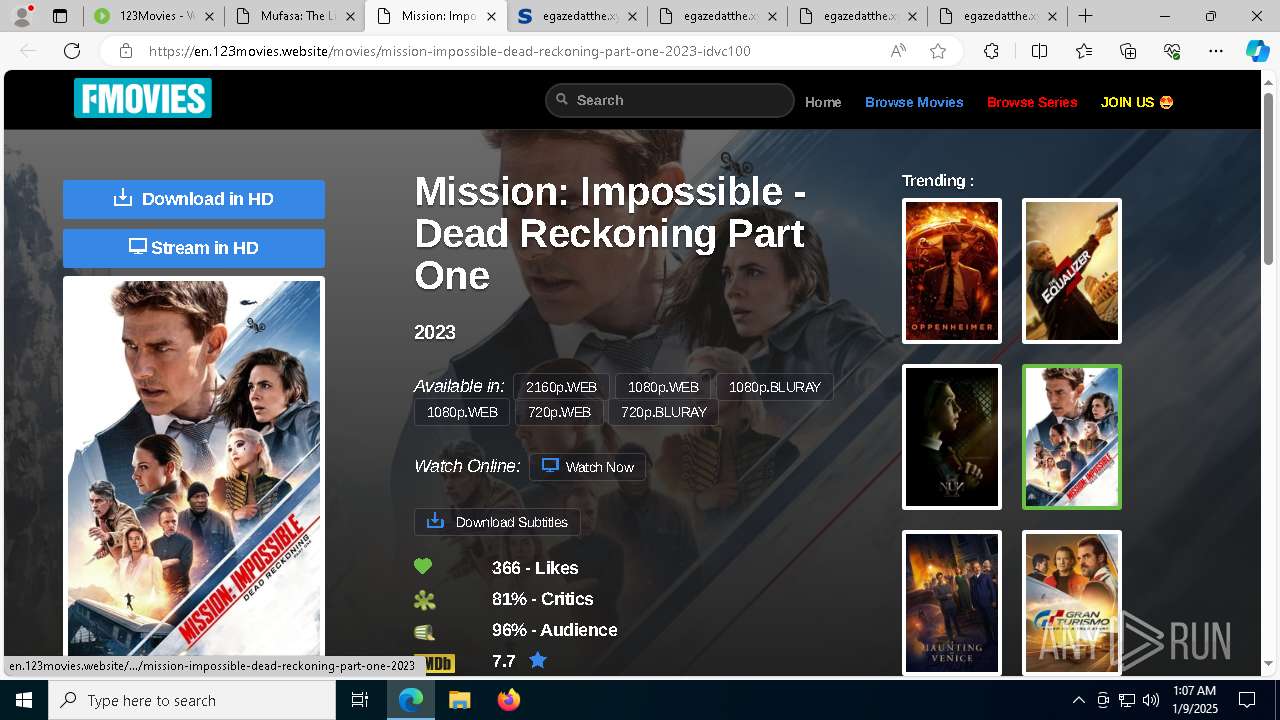Open notification center icon
Image resolution: width=1280 pixels, height=720 pixels.
tap(1247, 700)
